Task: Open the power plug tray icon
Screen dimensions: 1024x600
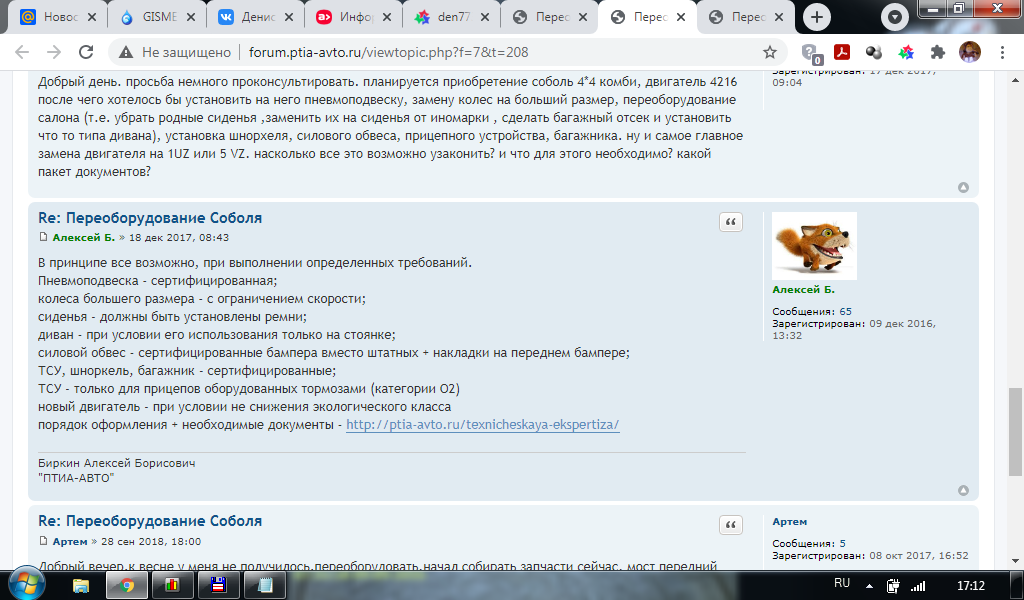Action: tap(893, 586)
